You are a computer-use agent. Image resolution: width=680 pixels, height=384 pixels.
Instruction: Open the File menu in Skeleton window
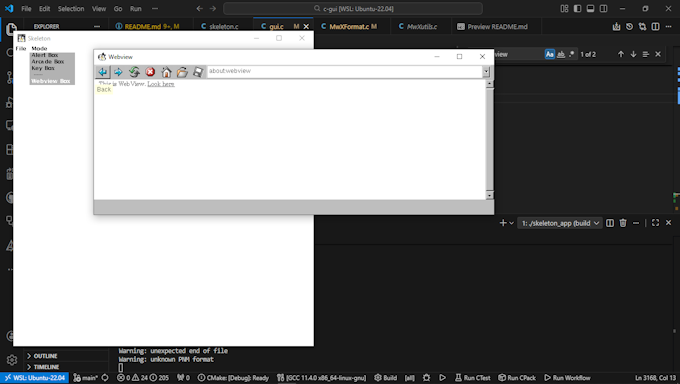pyautogui.click(x=21, y=49)
